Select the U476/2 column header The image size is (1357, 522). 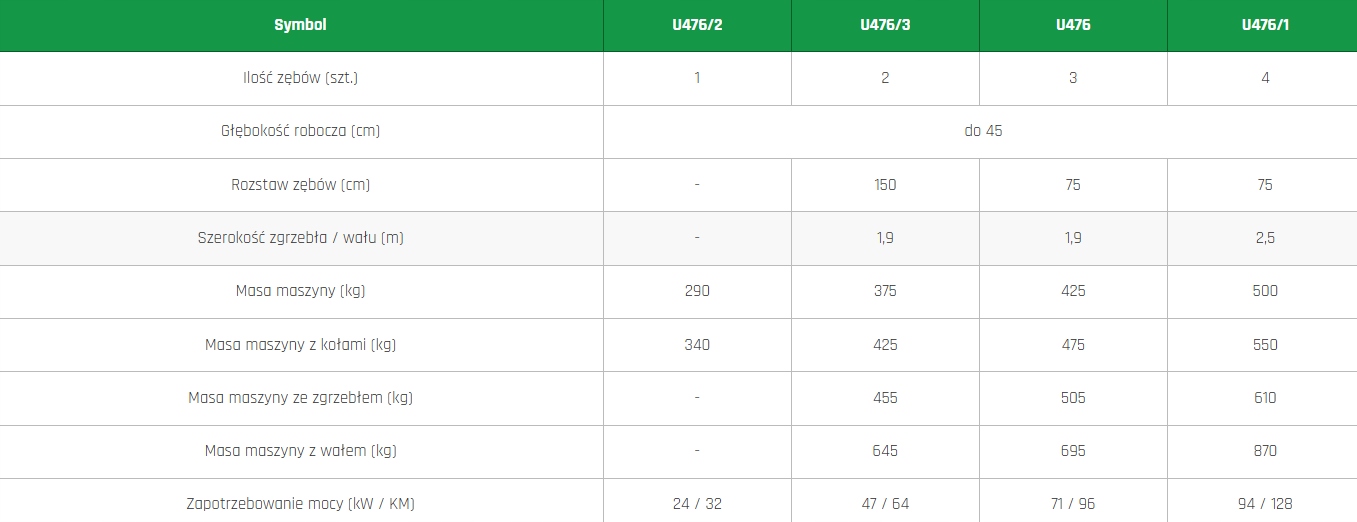coord(697,25)
